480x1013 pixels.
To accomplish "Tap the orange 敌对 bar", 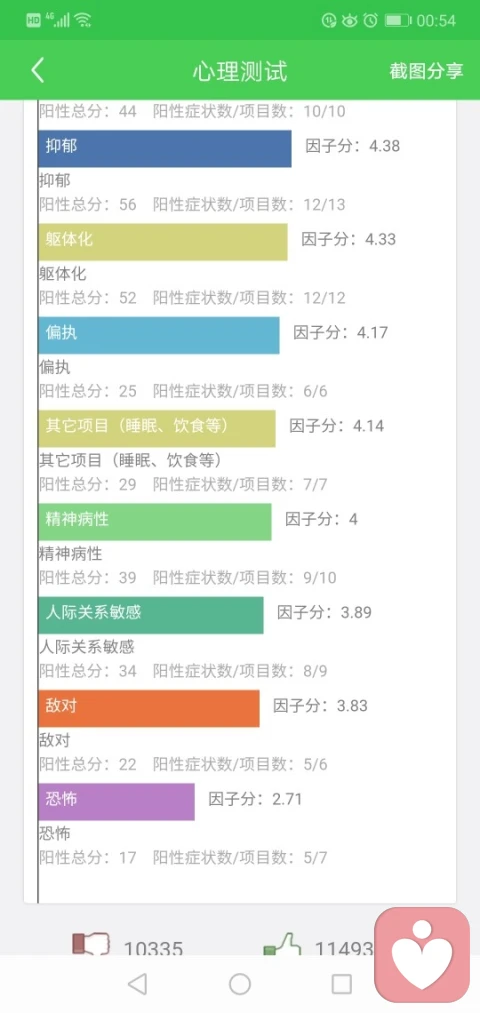I will click(x=149, y=708).
